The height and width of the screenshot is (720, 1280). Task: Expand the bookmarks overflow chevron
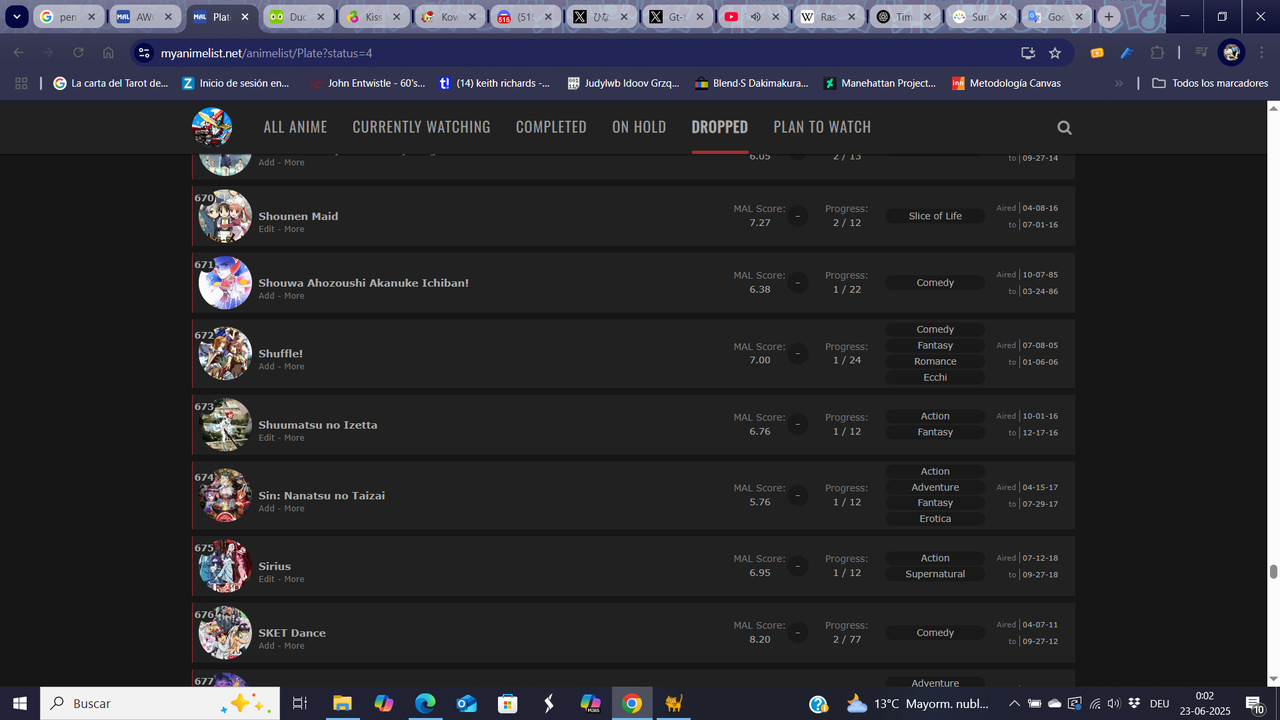click(x=1118, y=83)
